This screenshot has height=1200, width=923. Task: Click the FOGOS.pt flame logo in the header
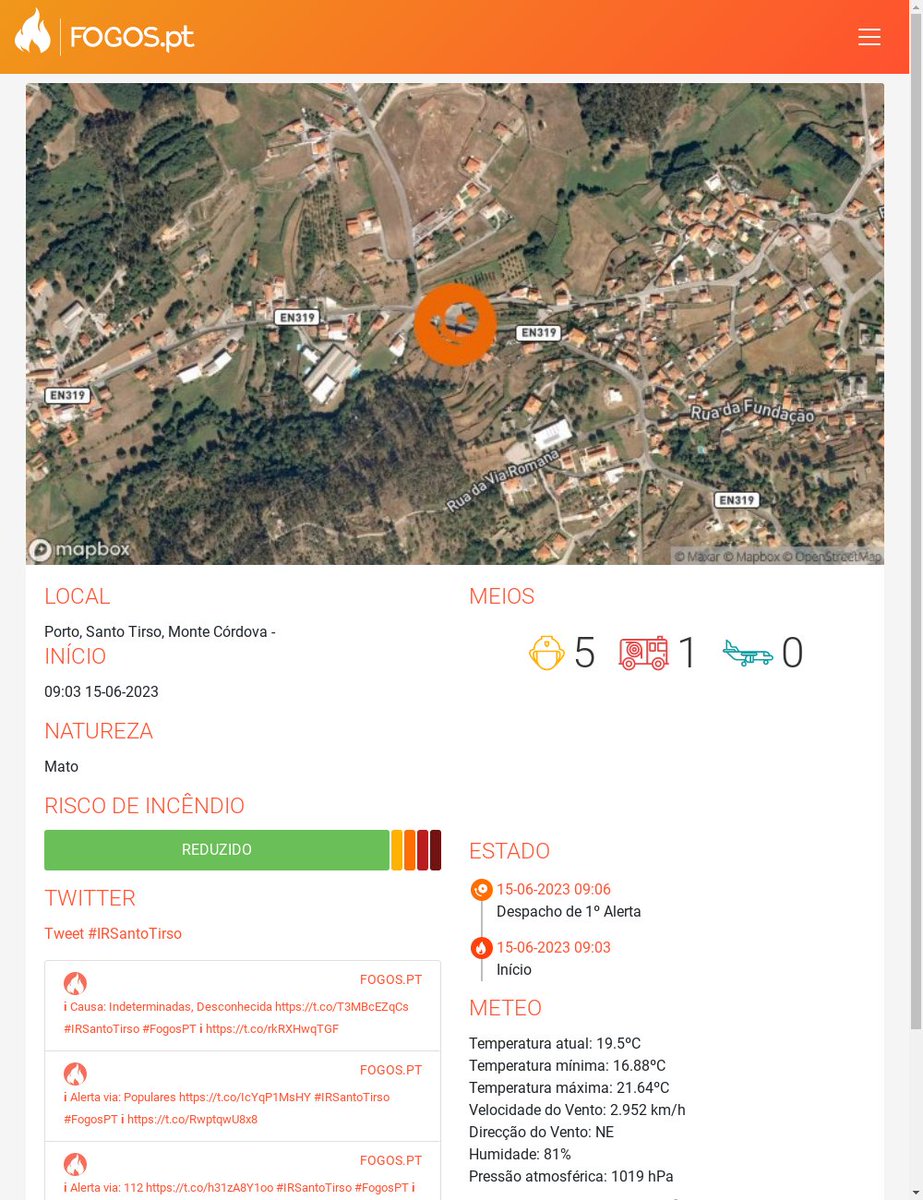pyautogui.click(x=35, y=36)
